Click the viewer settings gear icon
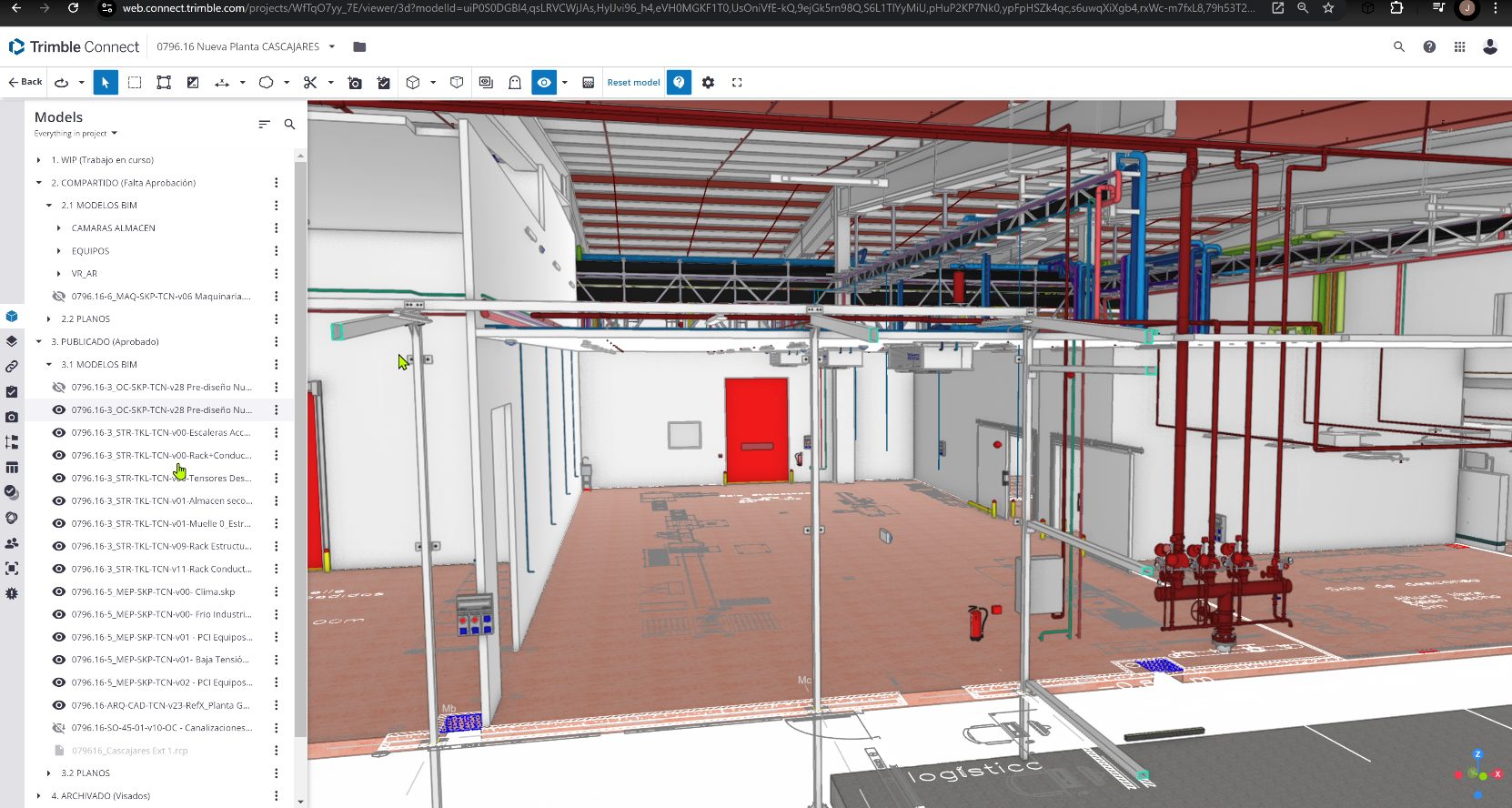The width and height of the screenshot is (1512, 808). tap(708, 83)
